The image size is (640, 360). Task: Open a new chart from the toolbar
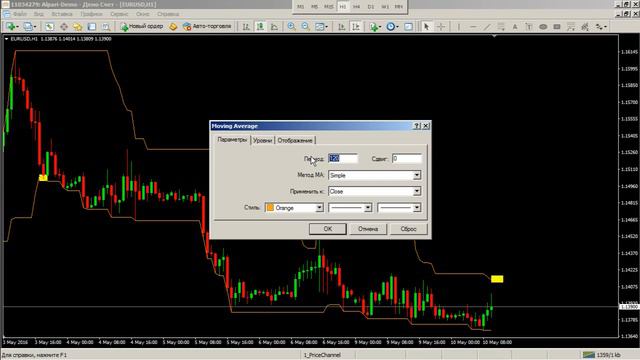coord(11,27)
